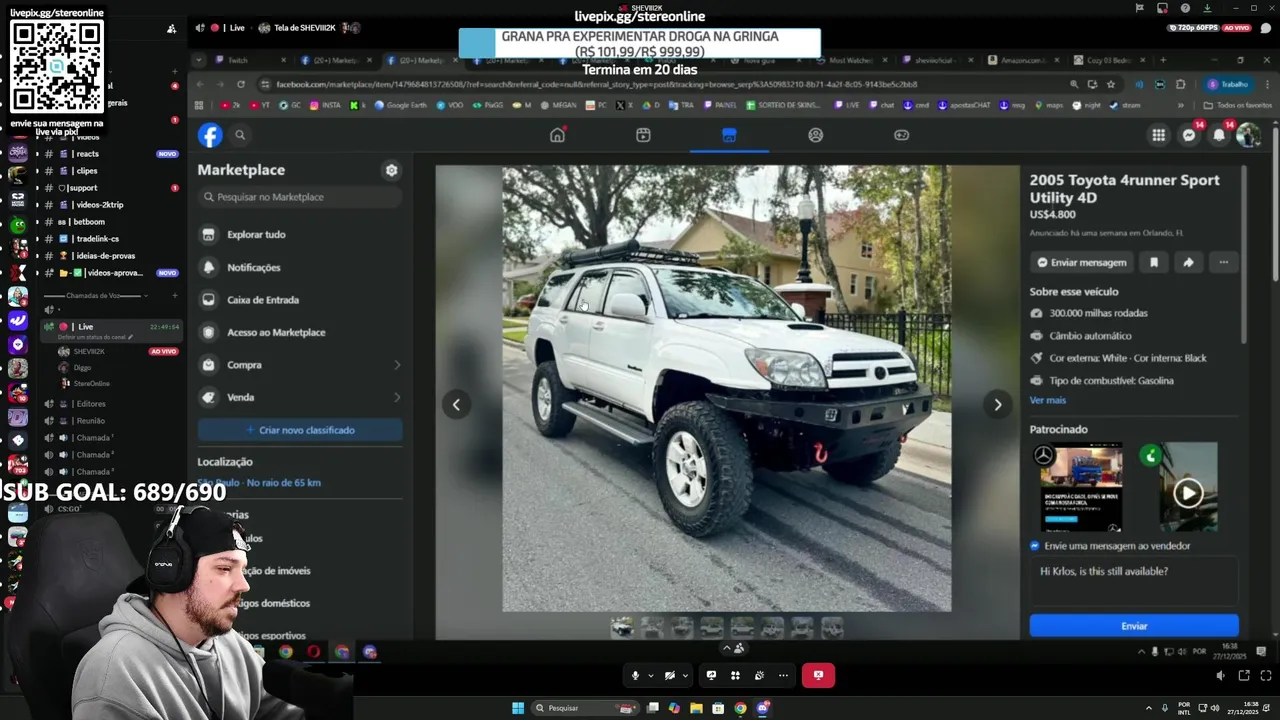The image size is (1280, 720).
Task: Share the 4runner listing
Action: click(1188, 262)
